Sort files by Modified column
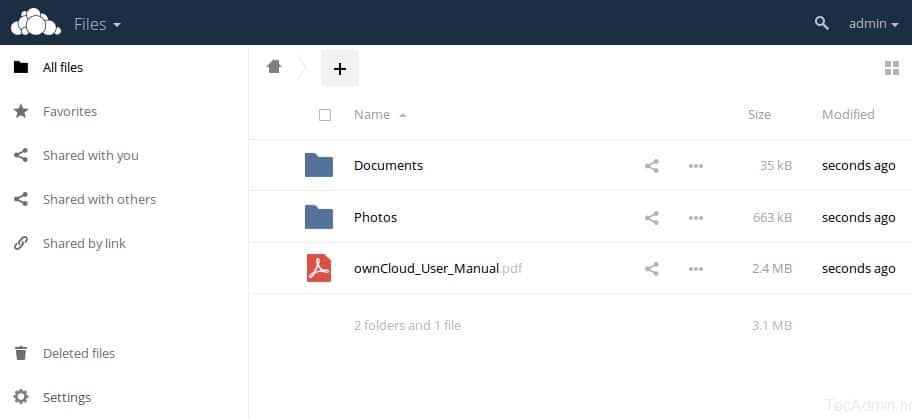The height and width of the screenshot is (419, 912). pyautogui.click(x=848, y=115)
